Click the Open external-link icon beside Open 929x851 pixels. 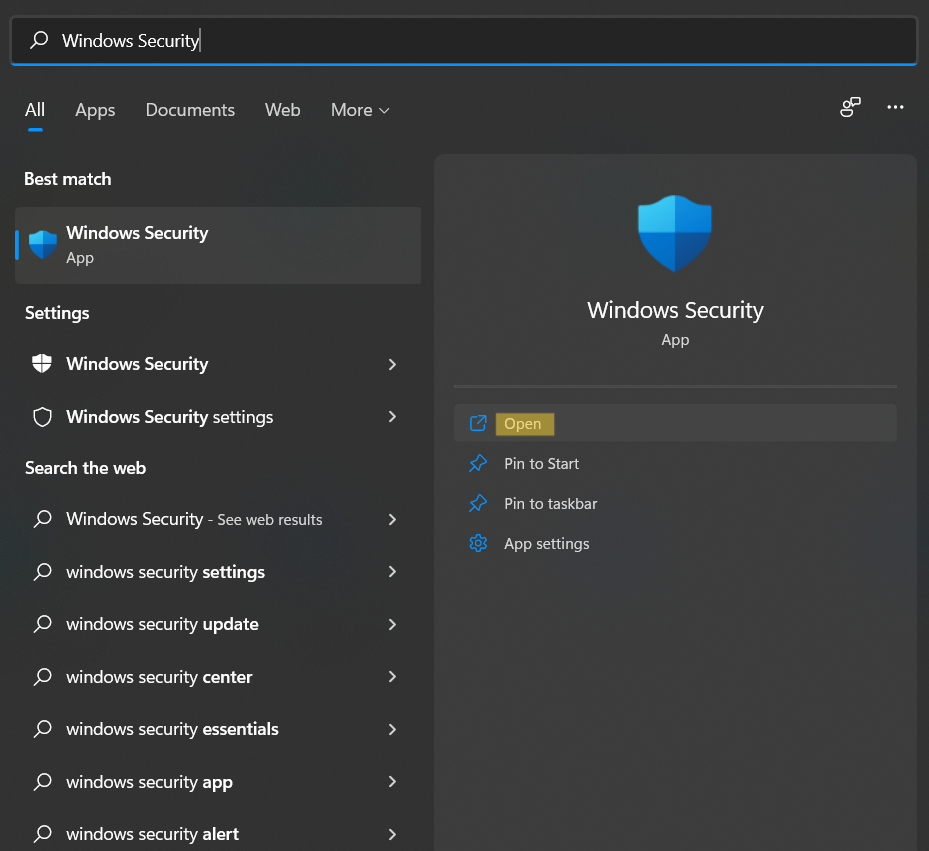click(478, 423)
